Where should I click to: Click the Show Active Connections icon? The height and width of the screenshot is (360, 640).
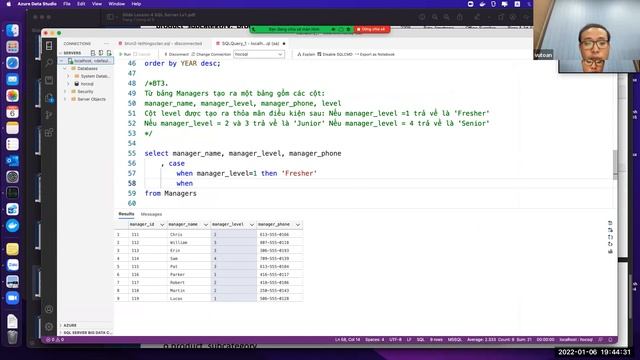[109, 53]
